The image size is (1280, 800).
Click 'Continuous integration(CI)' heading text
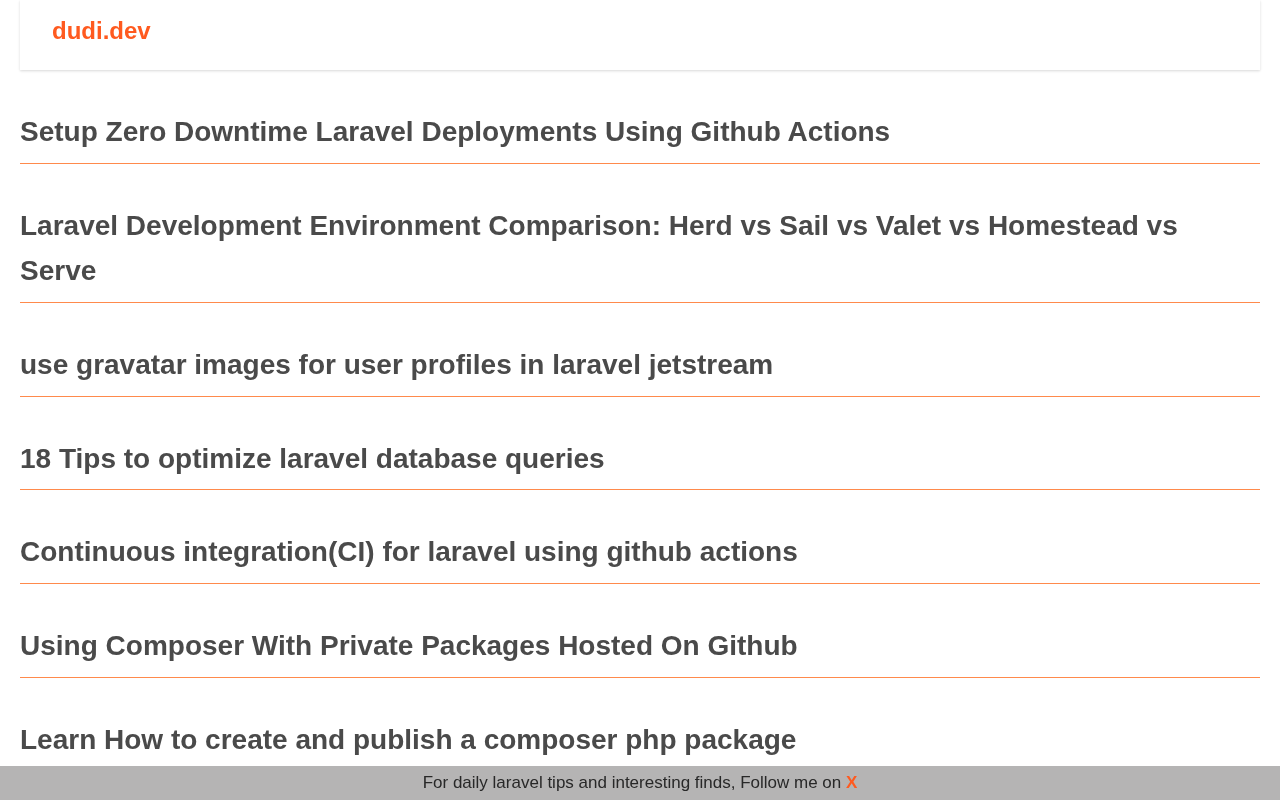pos(197,552)
